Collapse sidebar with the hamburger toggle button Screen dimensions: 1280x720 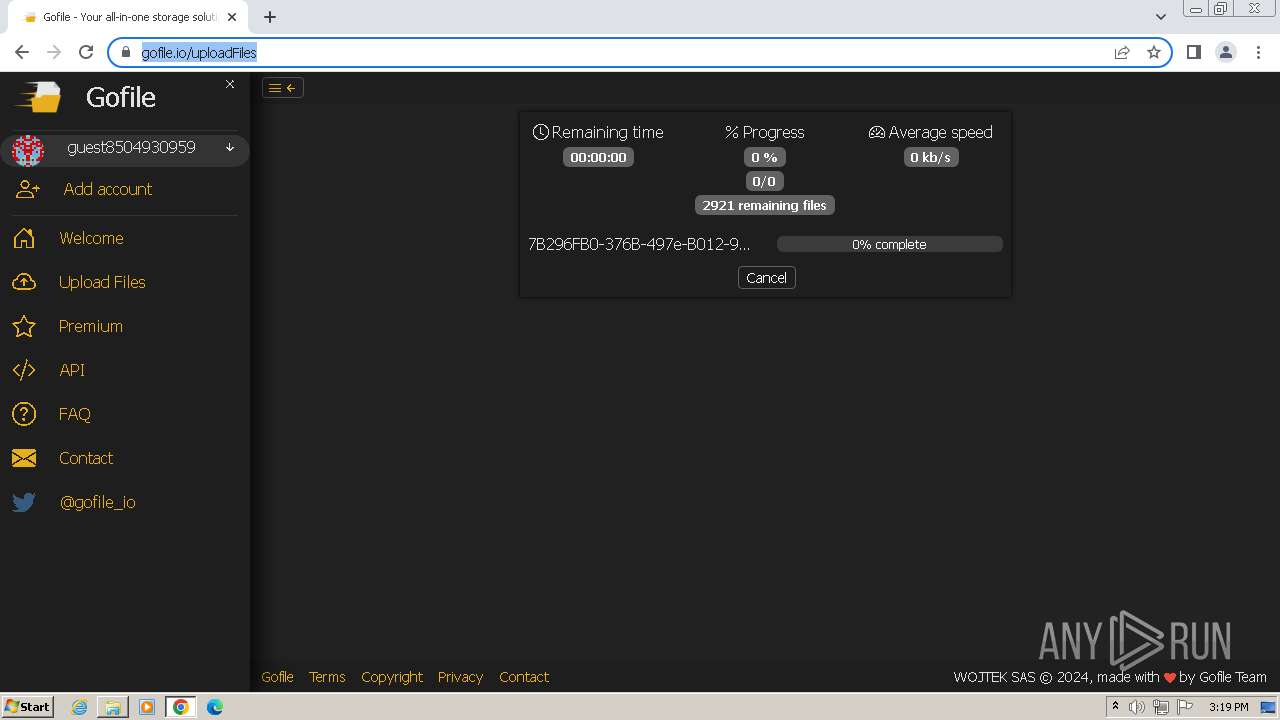[283, 88]
